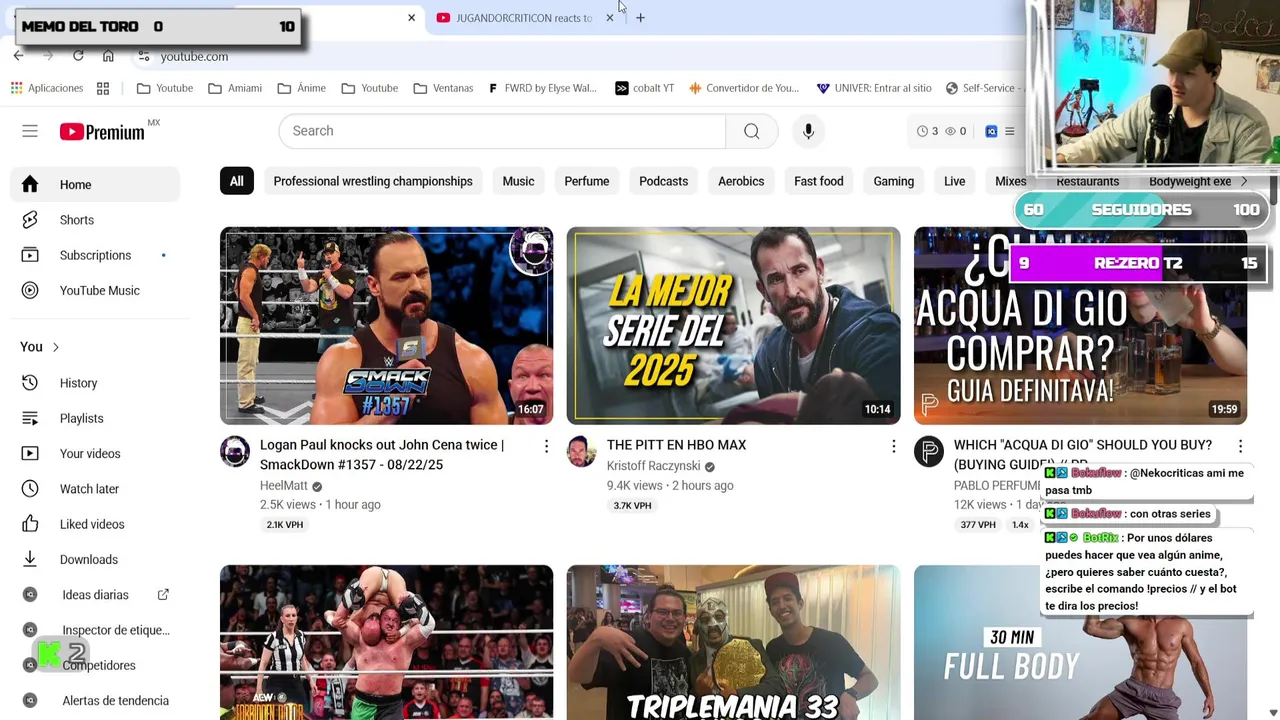
Task: Open the Ventanas bookmarks folder
Action: pos(443,88)
